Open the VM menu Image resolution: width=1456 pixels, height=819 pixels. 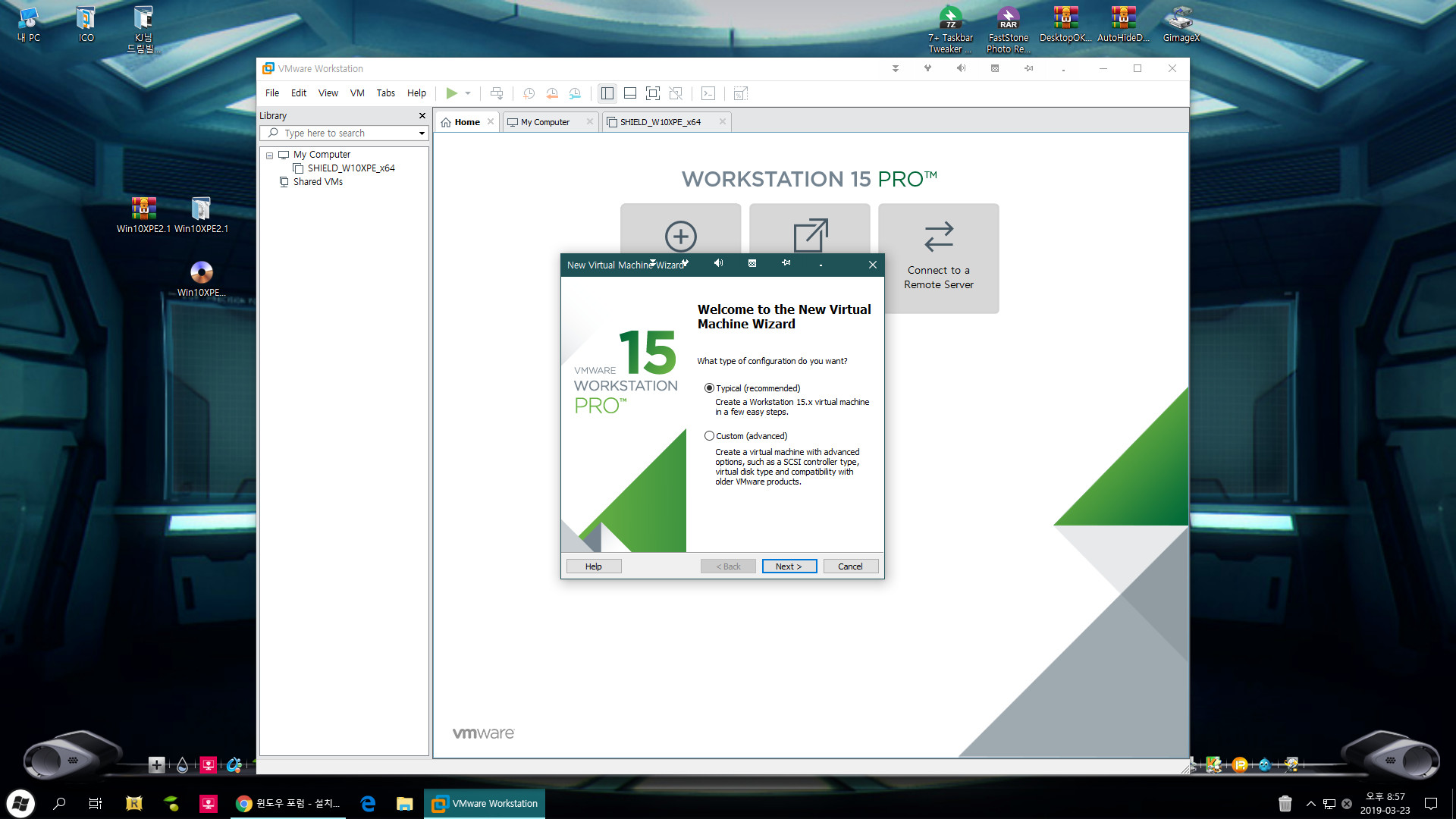pyautogui.click(x=357, y=93)
